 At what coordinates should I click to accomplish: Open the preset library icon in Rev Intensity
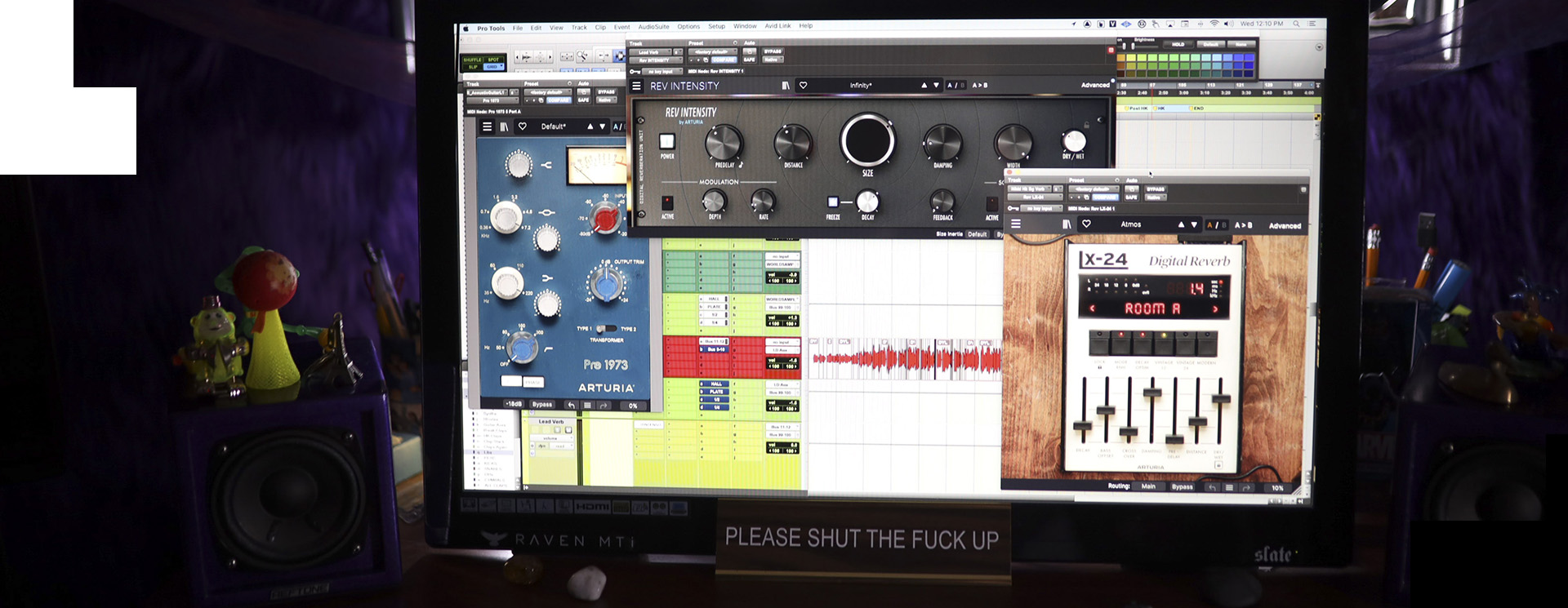(786, 86)
